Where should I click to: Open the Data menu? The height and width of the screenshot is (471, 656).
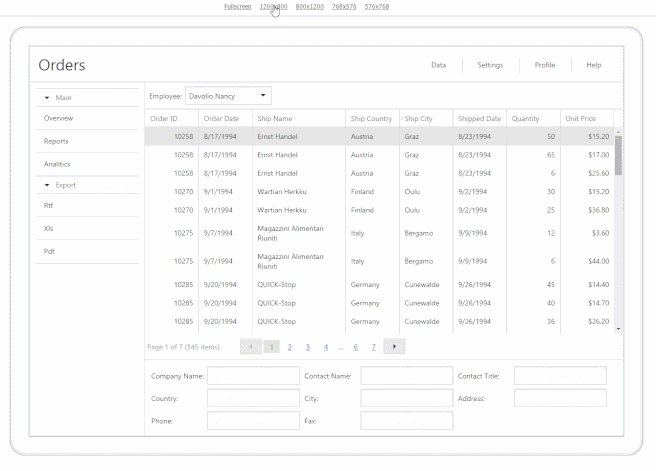[x=438, y=65]
